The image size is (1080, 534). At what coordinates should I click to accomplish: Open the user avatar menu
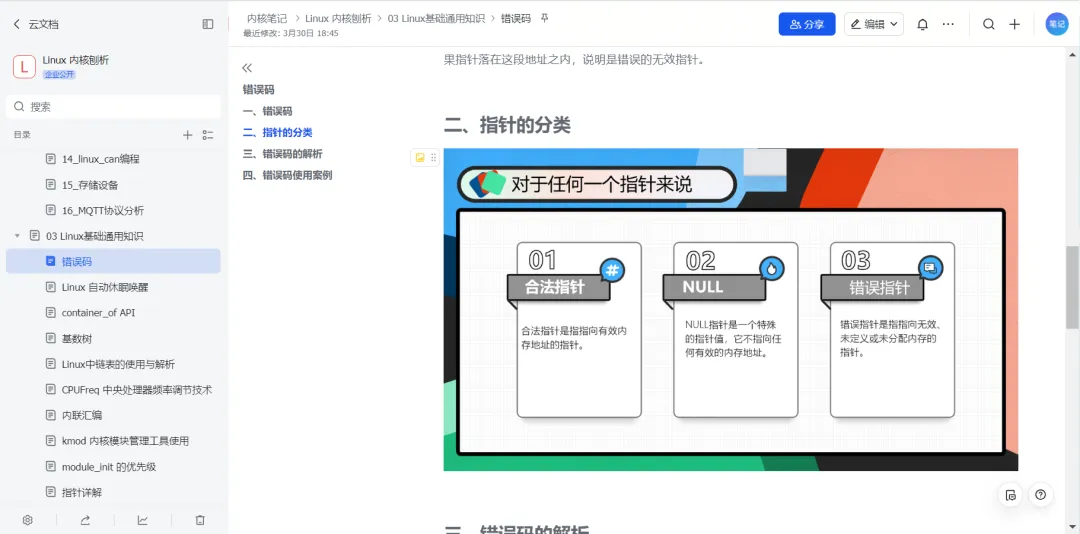click(1057, 24)
